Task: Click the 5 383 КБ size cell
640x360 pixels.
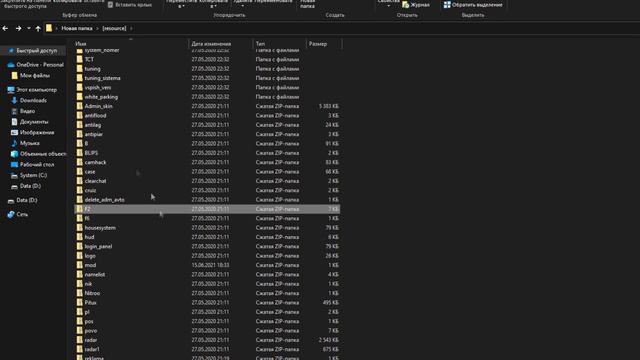Action: (x=329, y=106)
